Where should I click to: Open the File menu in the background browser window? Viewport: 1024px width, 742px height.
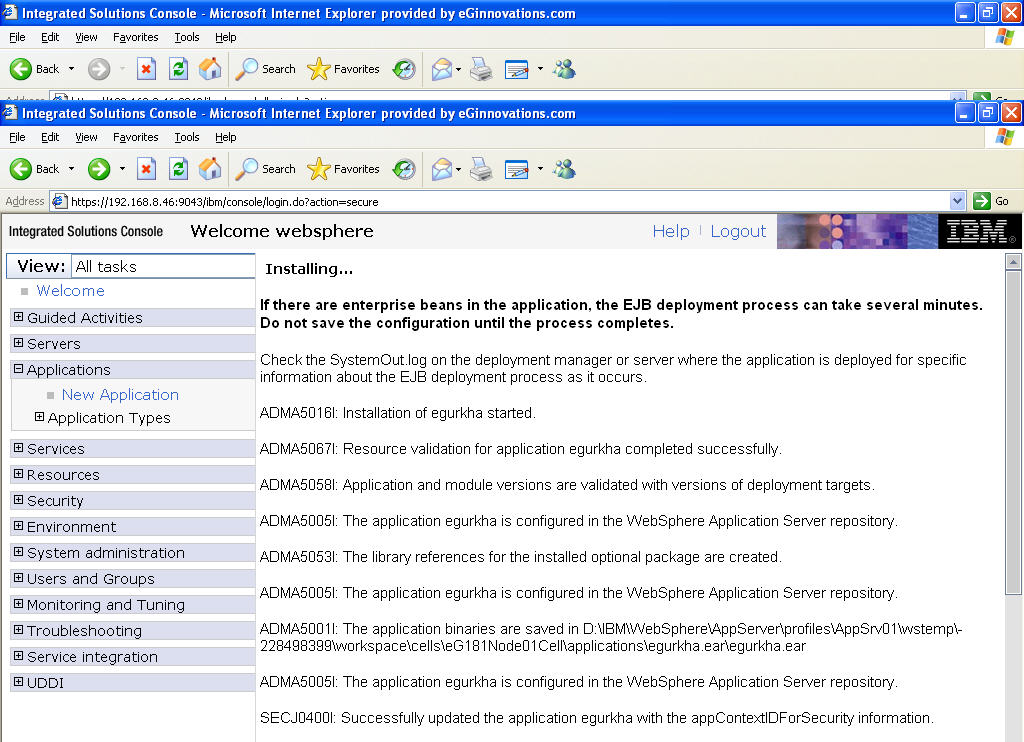pyautogui.click(x=17, y=37)
